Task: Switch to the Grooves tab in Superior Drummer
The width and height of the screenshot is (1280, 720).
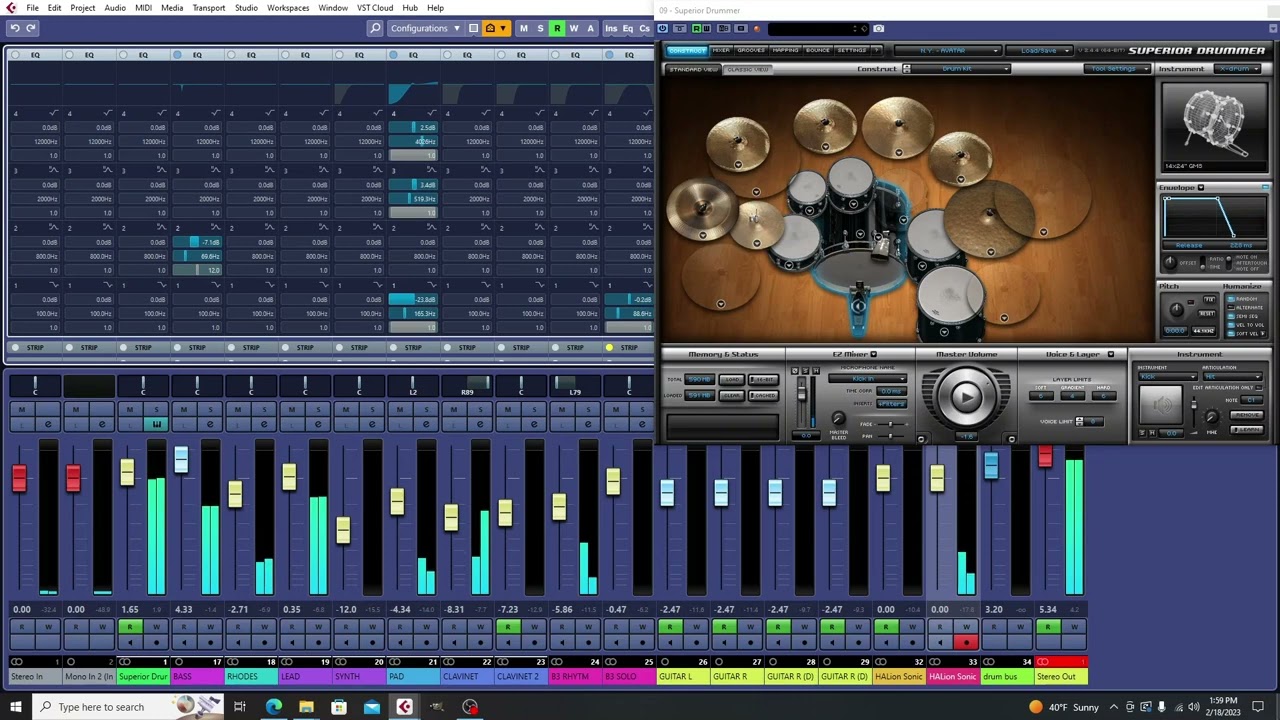Action: [x=750, y=50]
